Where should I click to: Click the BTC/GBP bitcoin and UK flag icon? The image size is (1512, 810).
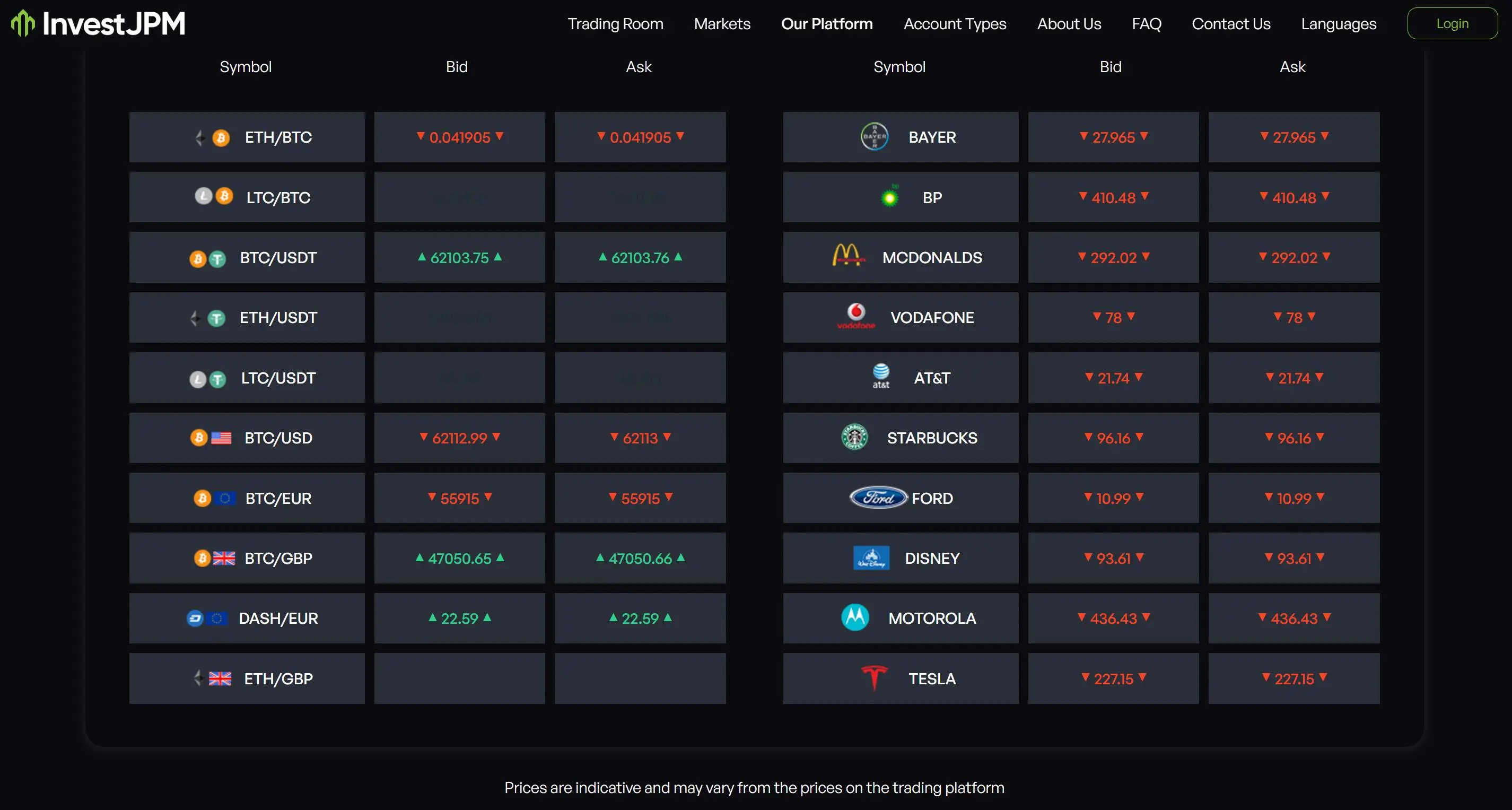214,558
